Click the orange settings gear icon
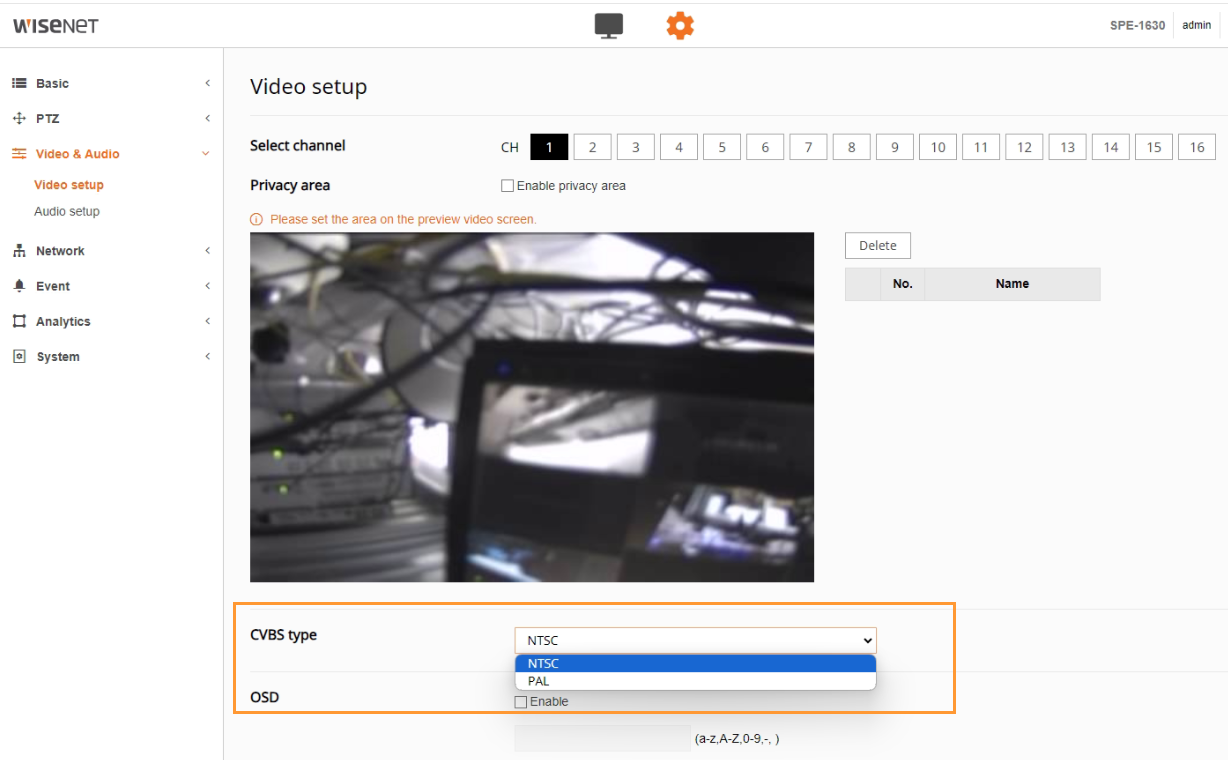Screen dimensions: 1228x760 (680, 26)
